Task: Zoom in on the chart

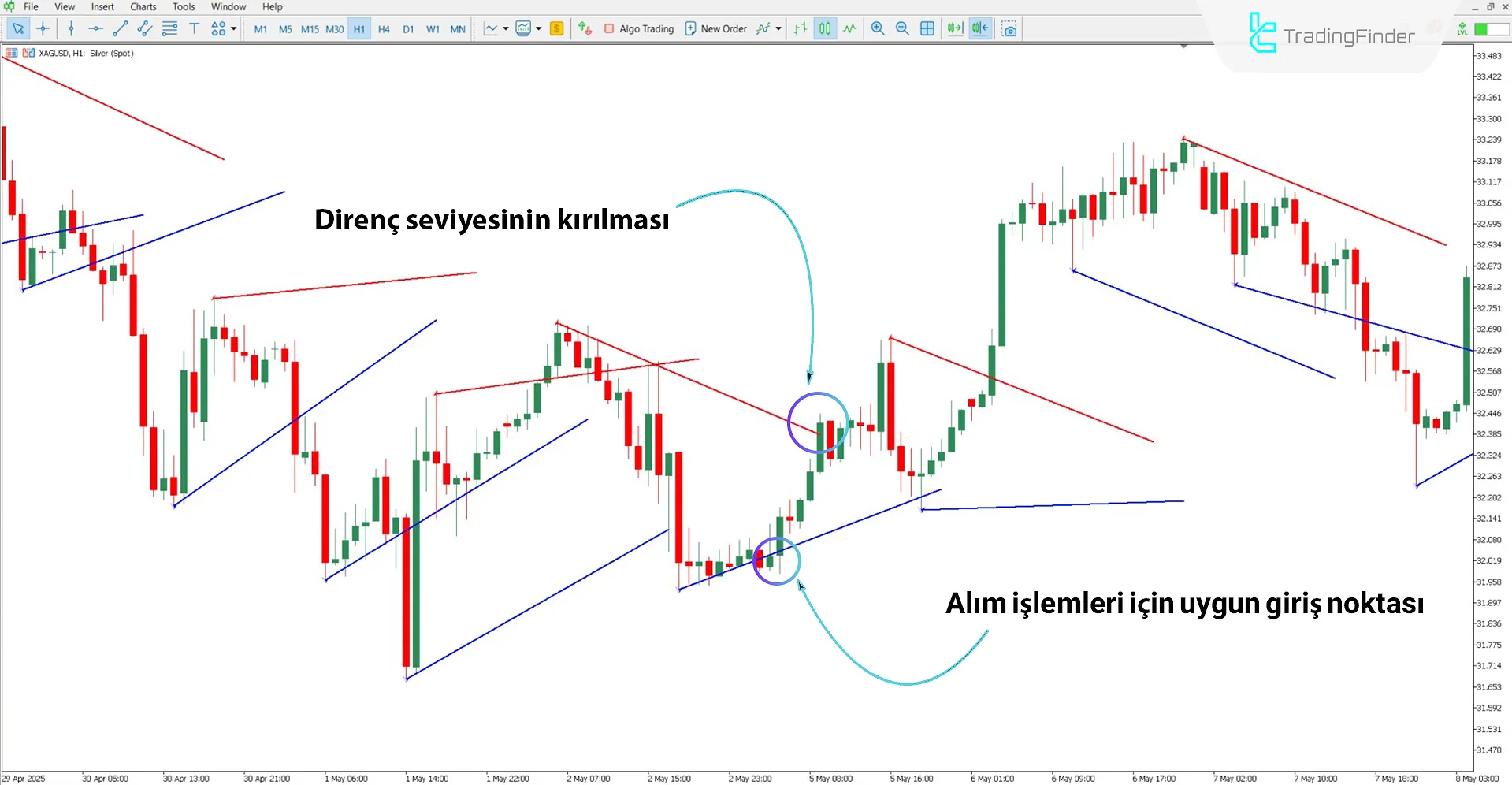Action: pyautogui.click(x=877, y=29)
